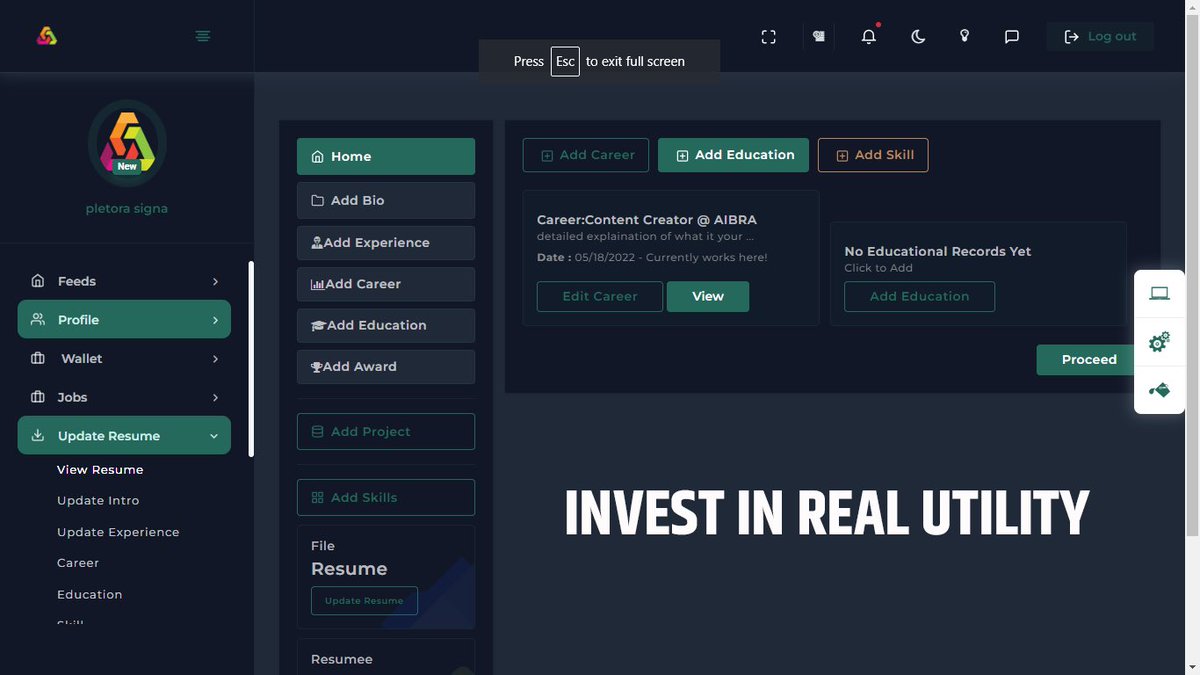Click the top Add Career outlined button

click(586, 155)
